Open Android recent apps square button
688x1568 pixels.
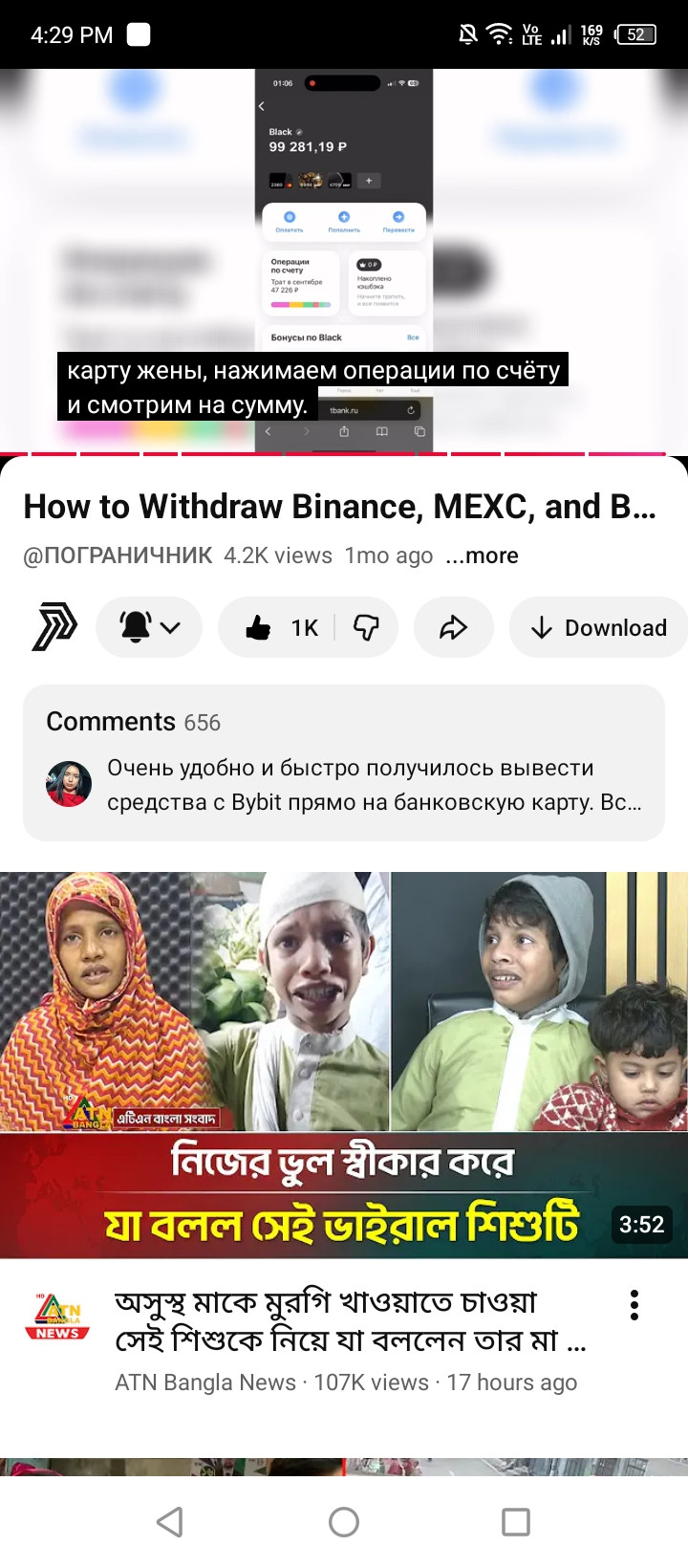pos(516,1522)
